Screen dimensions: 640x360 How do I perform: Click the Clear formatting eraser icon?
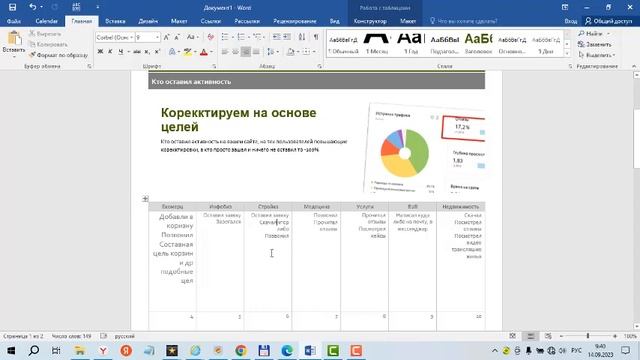(211, 37)
